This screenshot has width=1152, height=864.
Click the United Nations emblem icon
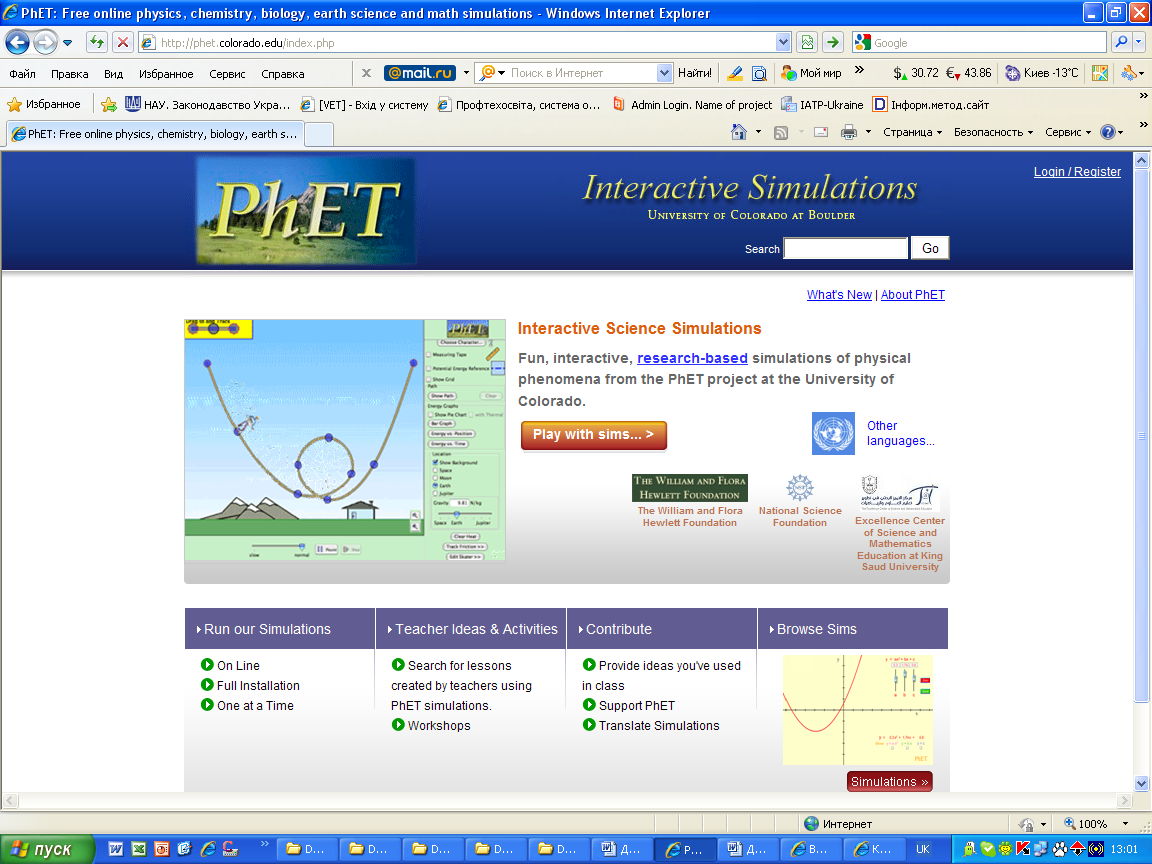[x=833, y=433]
